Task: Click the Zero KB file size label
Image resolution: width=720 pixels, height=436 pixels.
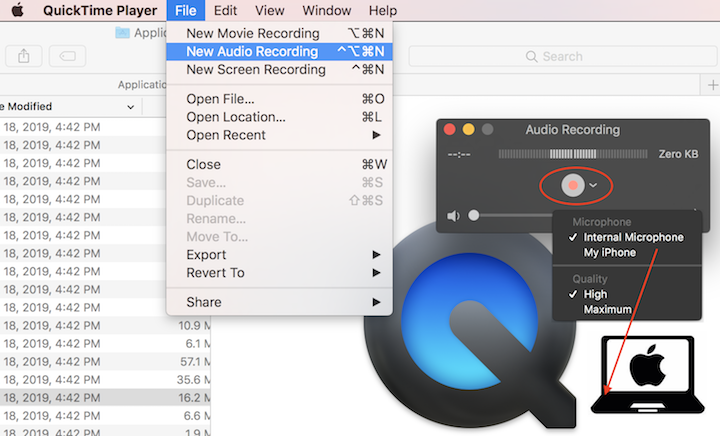Action: [x=678, y=154]
